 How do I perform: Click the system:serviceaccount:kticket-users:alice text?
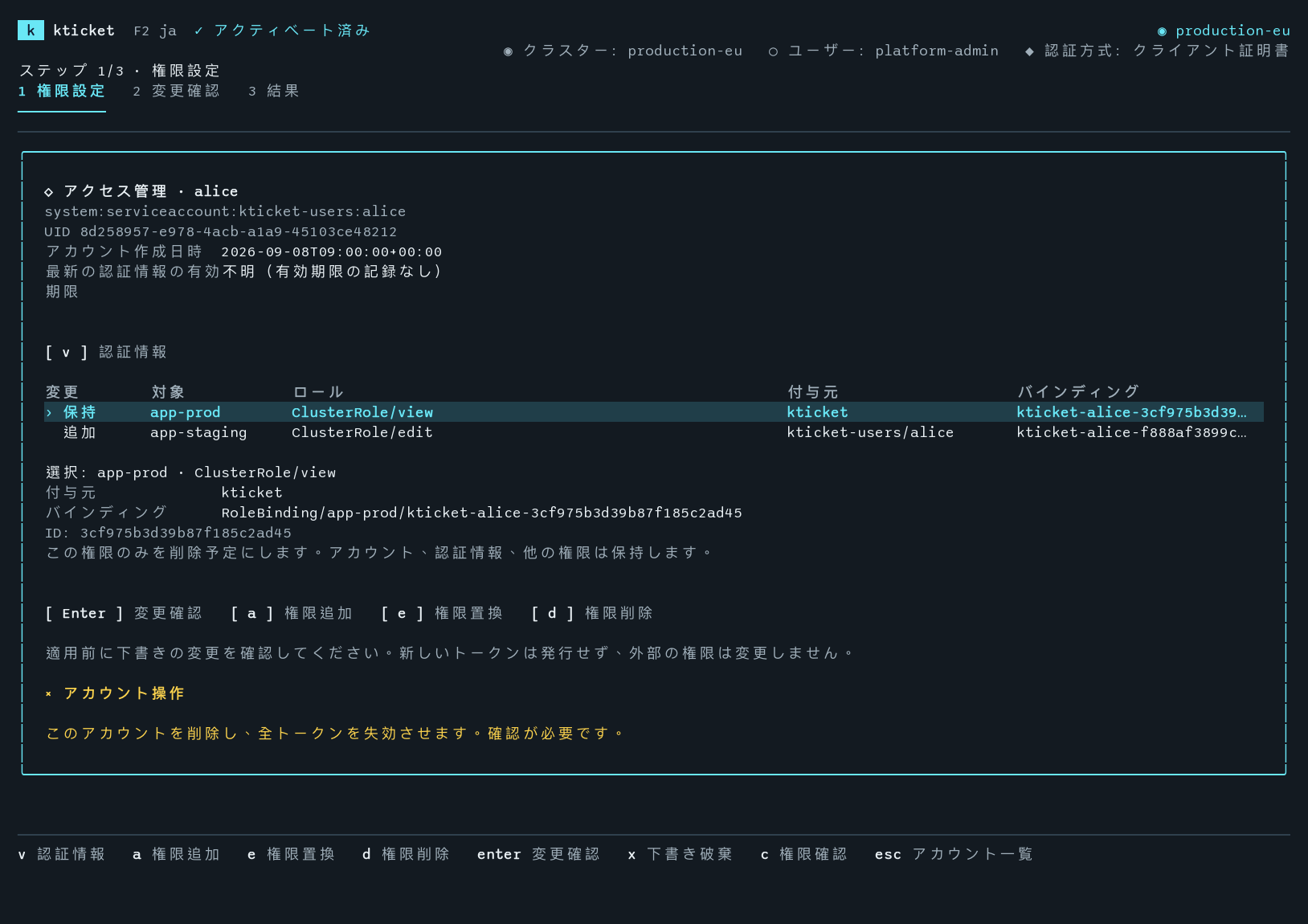click(225, 211)
